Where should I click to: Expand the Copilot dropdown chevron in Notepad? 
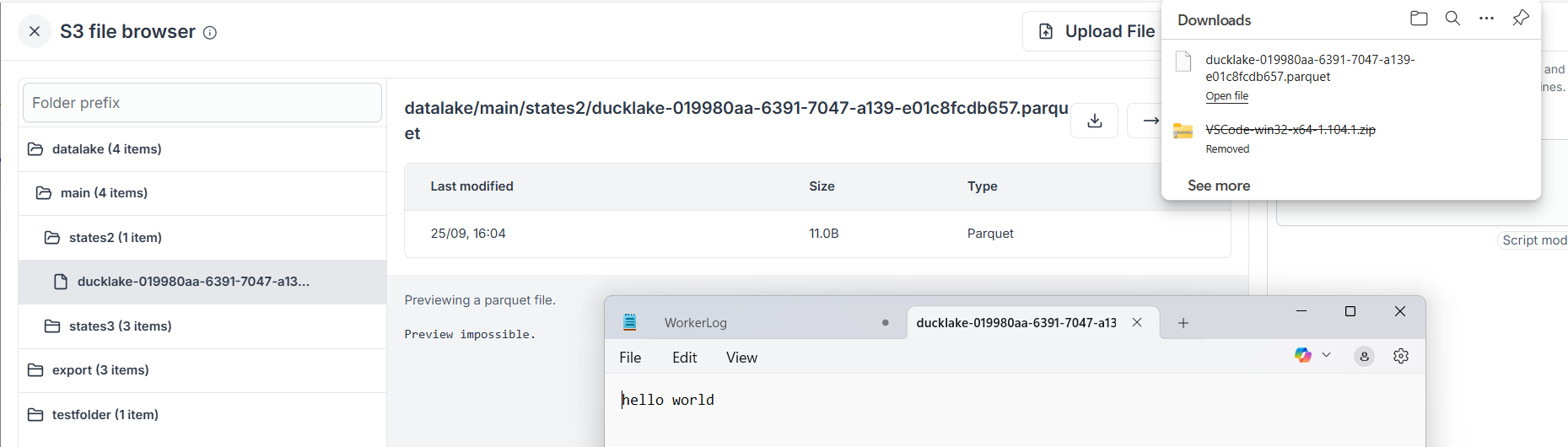click(1326, 355)
